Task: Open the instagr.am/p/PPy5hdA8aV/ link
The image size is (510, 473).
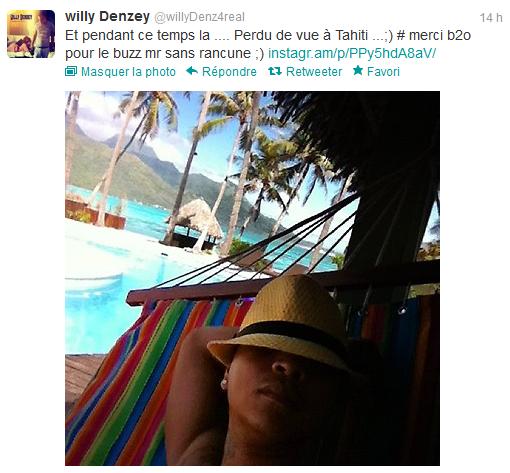Action: coord(352,53)
